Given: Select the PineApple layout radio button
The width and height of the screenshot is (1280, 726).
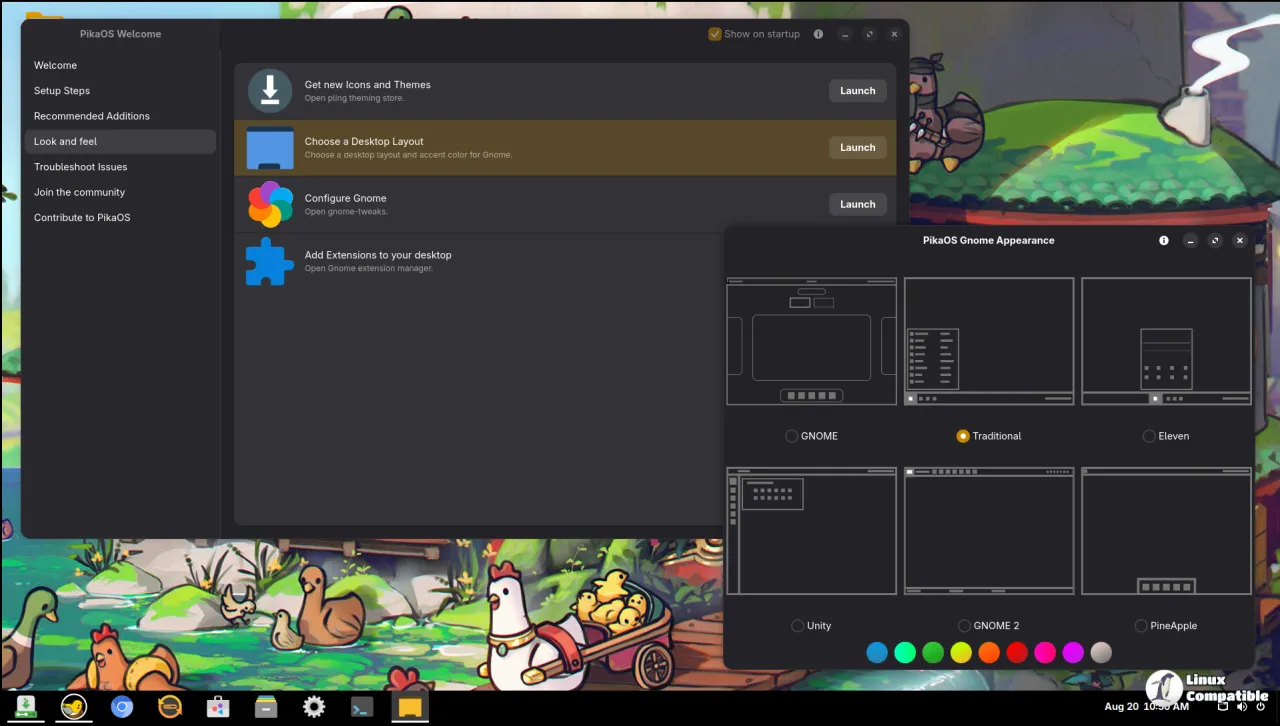Looking at the screenshot, I should [x=1141, y=626].
